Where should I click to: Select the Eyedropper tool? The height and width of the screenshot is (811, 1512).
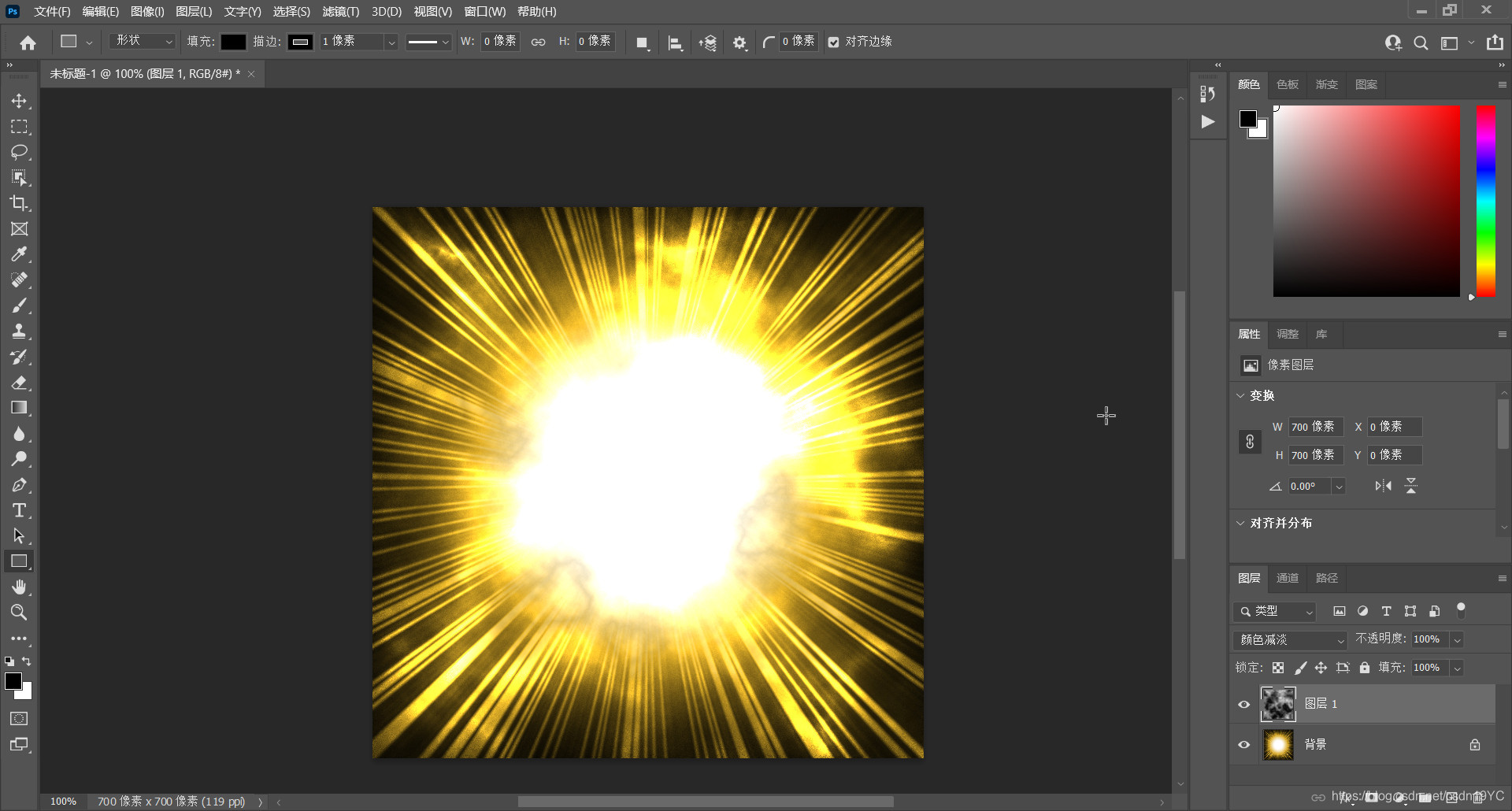(19, 254)
